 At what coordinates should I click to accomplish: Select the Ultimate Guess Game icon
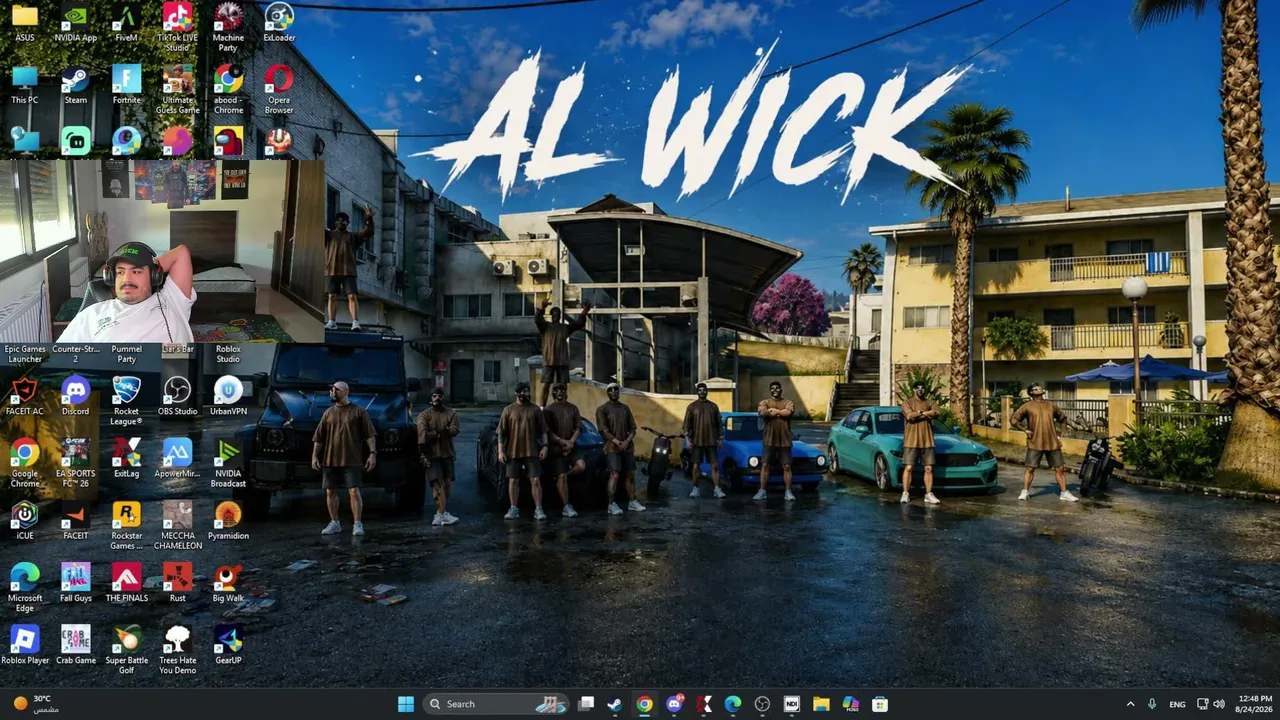coord(177,89)
